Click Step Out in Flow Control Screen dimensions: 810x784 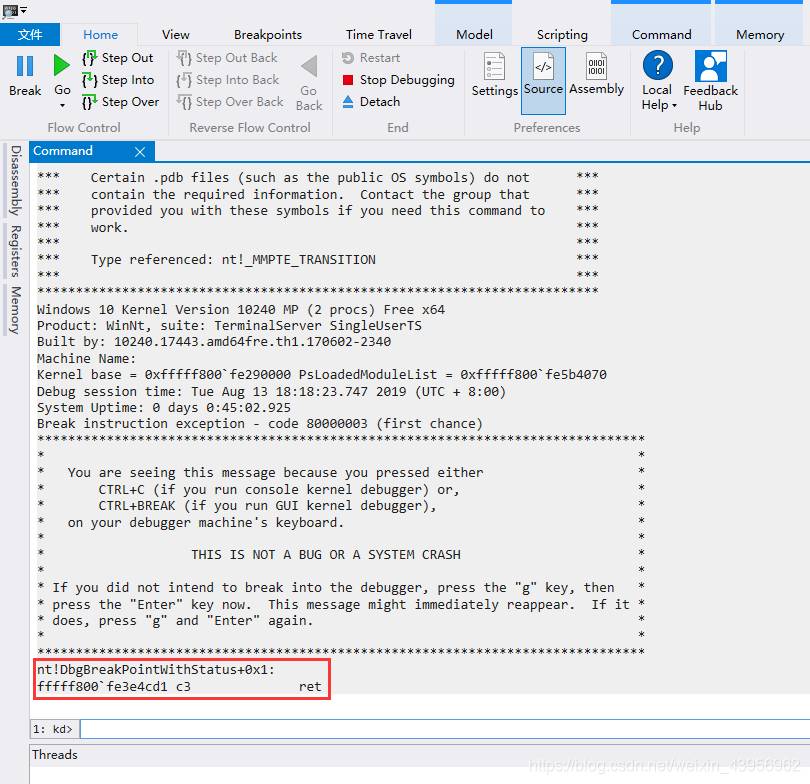tap(118, 58)
